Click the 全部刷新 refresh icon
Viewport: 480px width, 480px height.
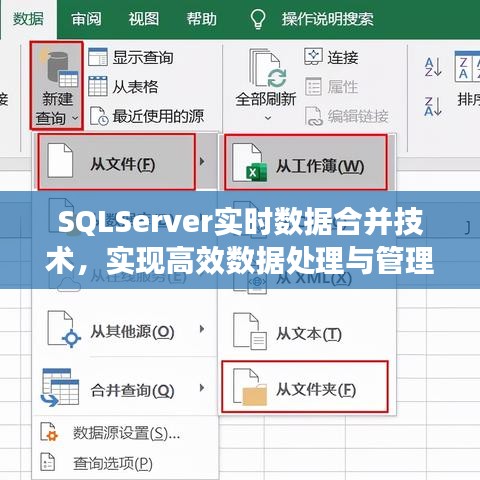(x=267, y=68)
